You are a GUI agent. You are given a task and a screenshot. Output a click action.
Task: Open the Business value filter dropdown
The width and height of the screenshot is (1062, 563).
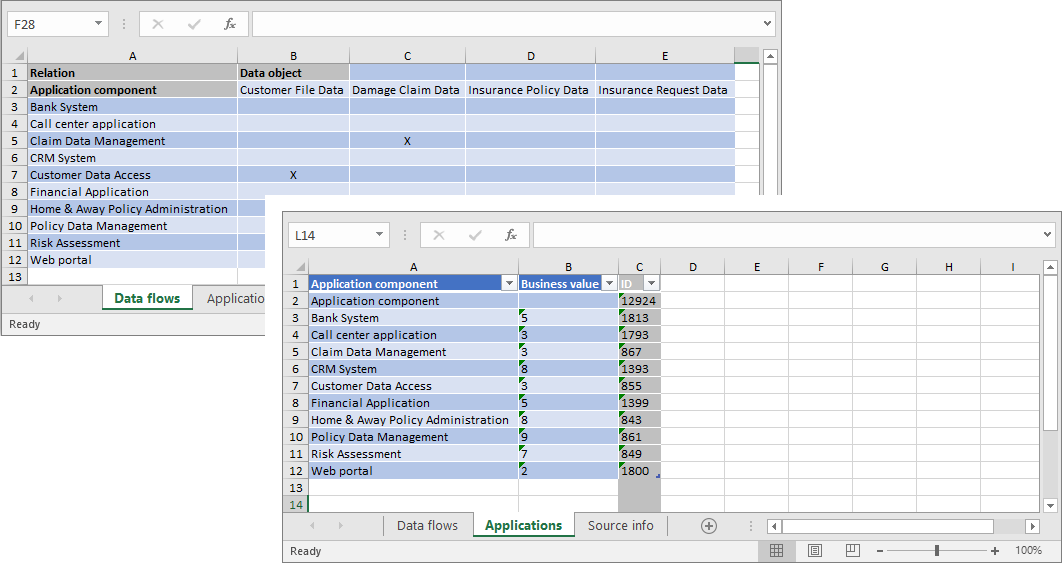[609, 284]
